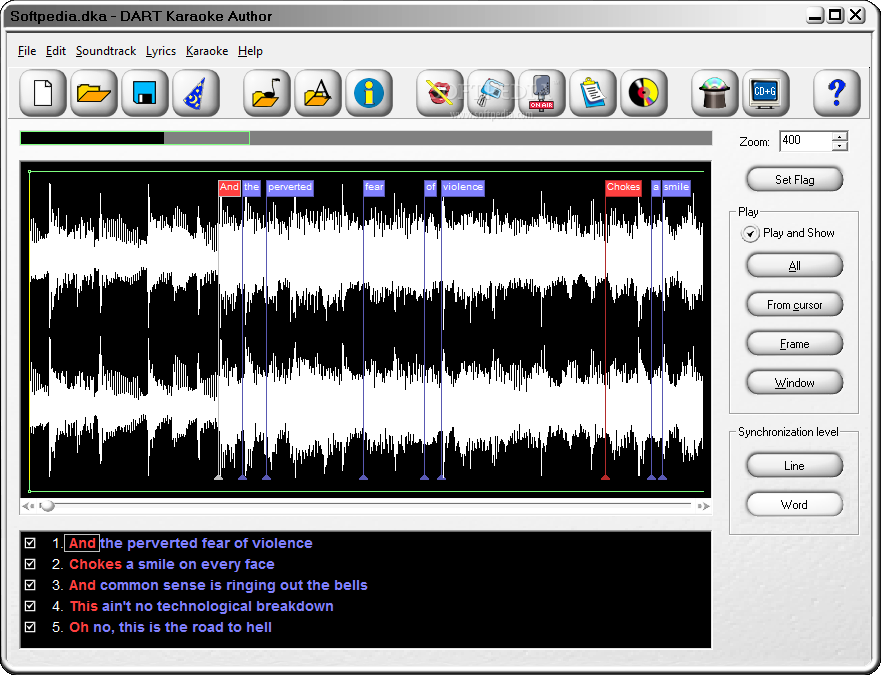Open the wizard hat icon
The height and width of the screenshot is (675, 881).
196,94
